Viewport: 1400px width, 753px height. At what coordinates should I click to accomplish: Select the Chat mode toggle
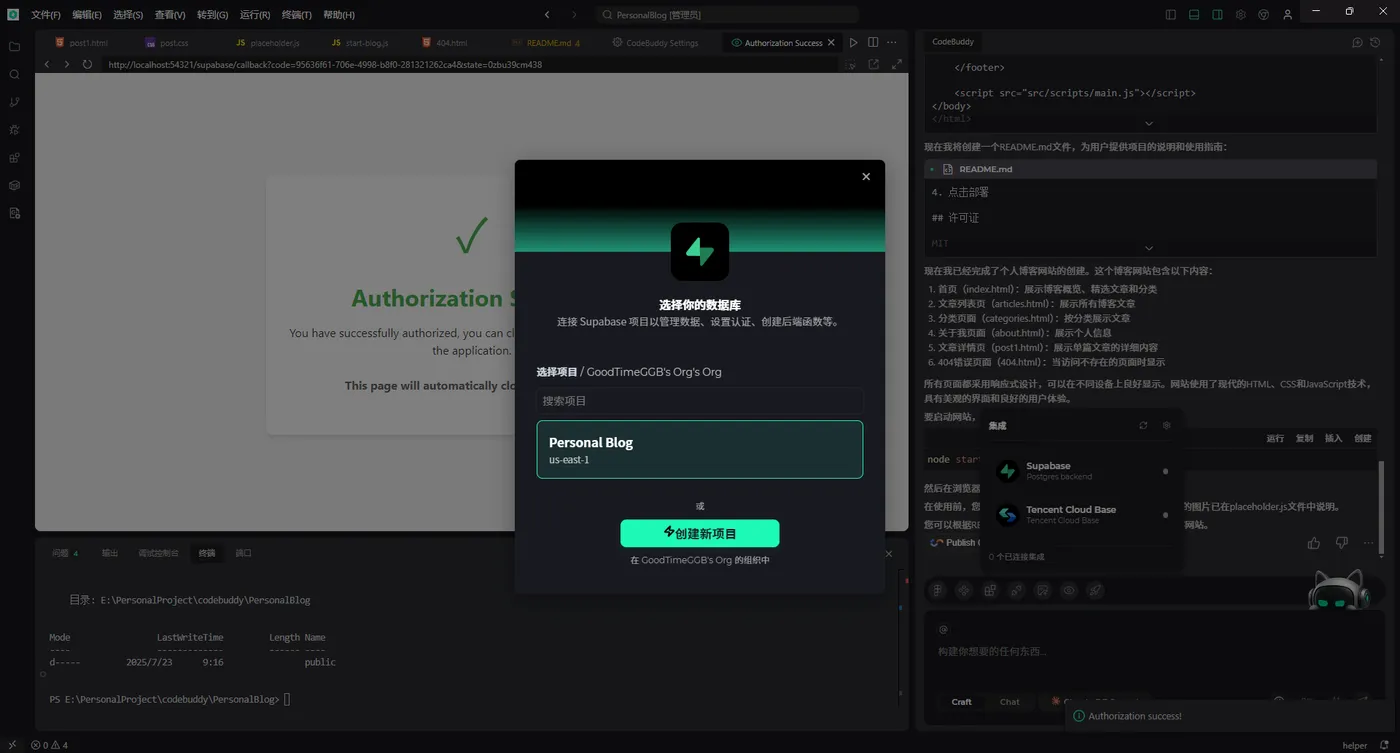point(1010,702)
